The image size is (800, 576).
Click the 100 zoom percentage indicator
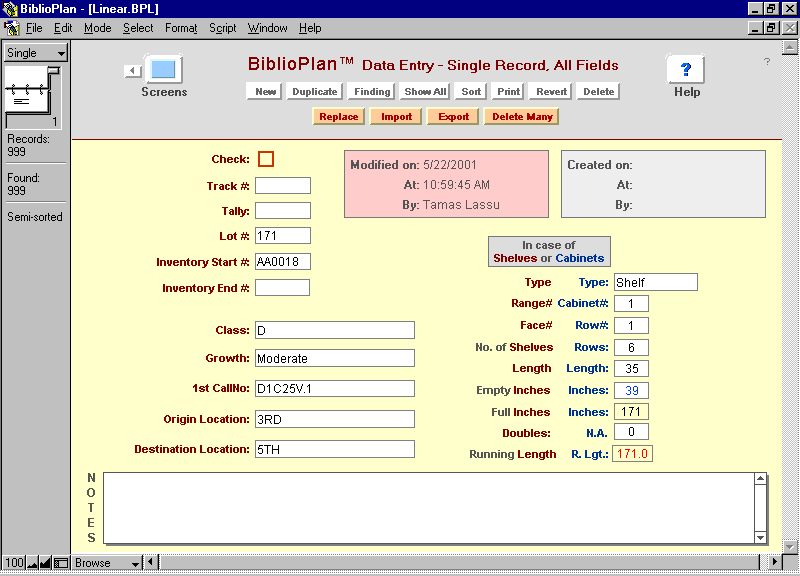(14, 563)
